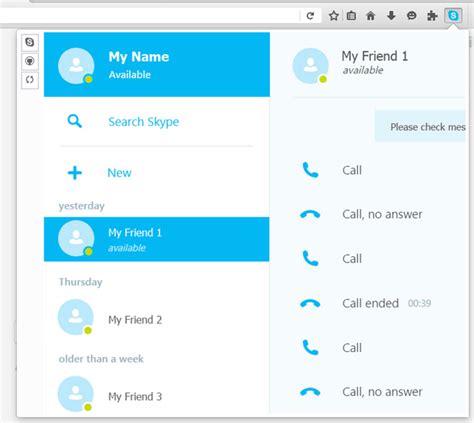
Task: Click My Friend 3 avatar picture
Action: pos(76,394)
